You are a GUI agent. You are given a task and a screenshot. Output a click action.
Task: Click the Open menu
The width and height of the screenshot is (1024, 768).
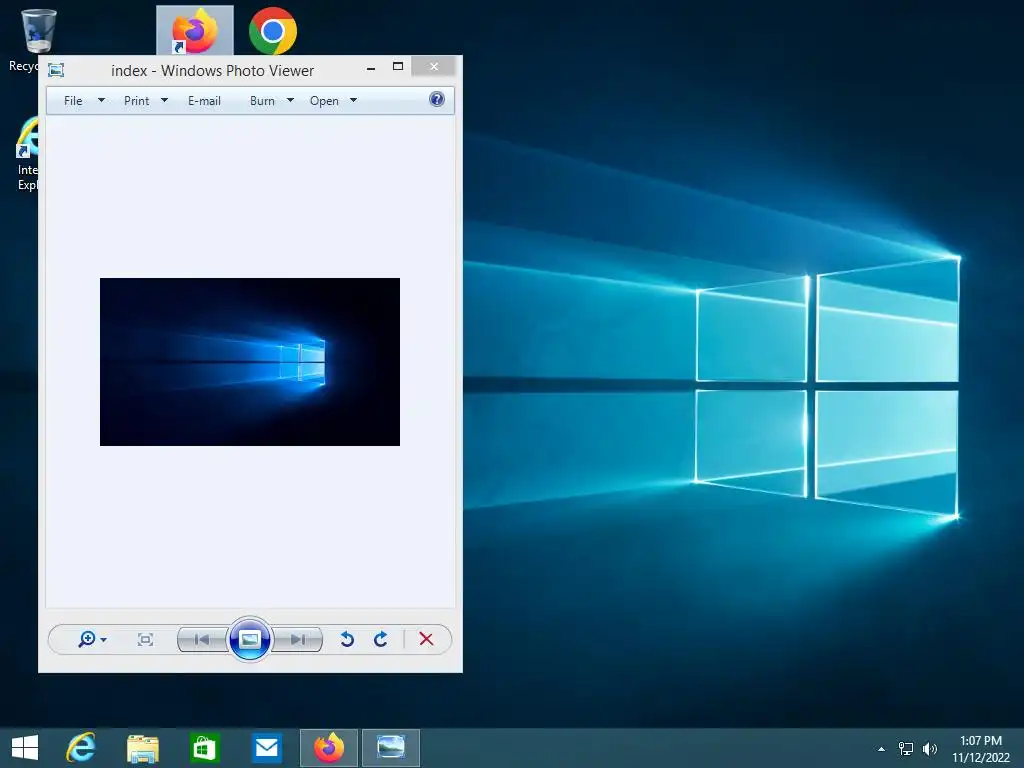coord(324,101)
